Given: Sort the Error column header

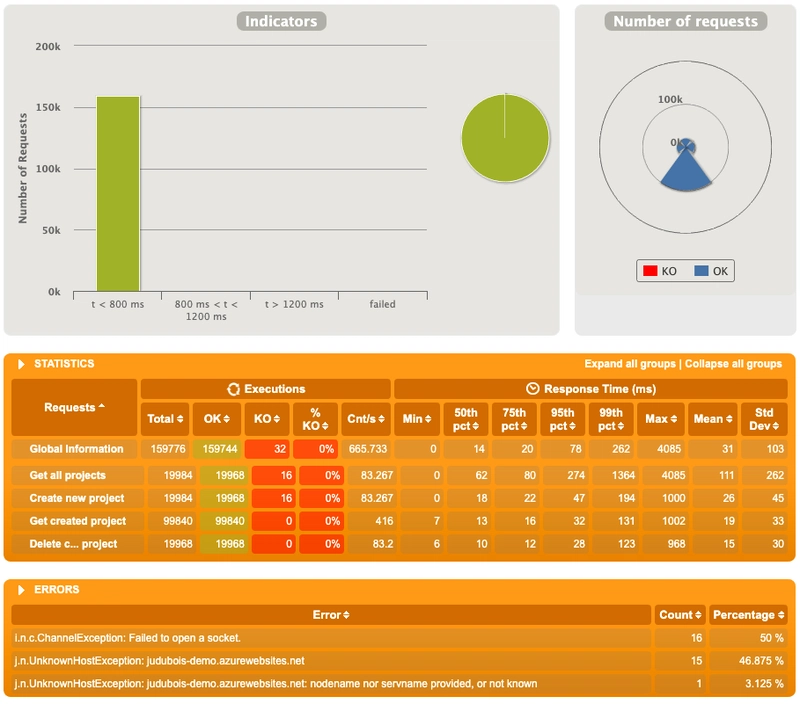Looking at the screenshot, I should pyautogui.click(x=331, y=615).
